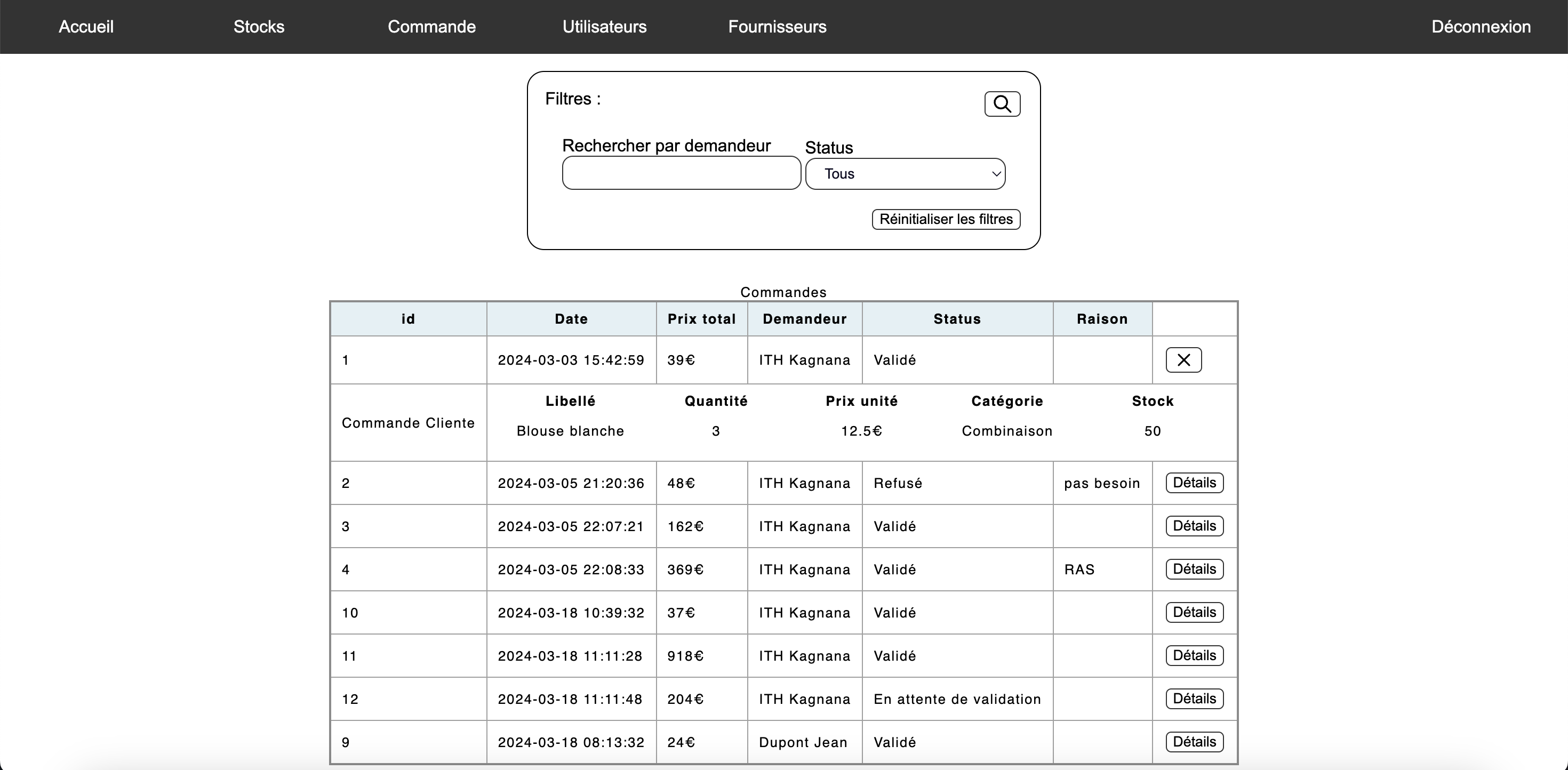1568x770 pixels.
Task: View Détails for order 4 with RAS
Action: 1193,568
